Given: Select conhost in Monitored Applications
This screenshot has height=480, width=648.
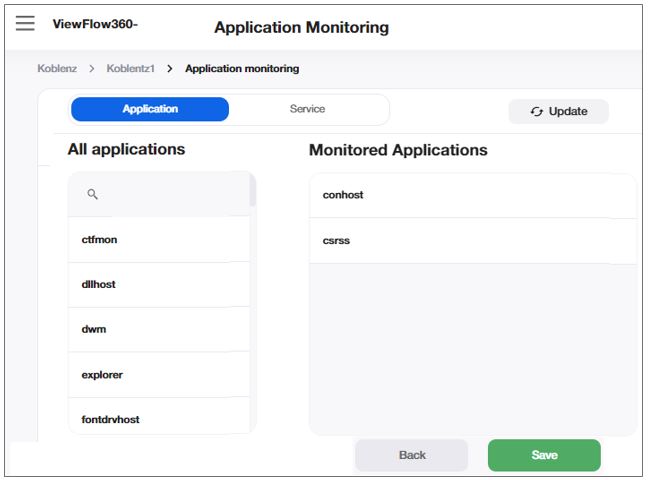Looking at the screenshot, I should [343, 195].
